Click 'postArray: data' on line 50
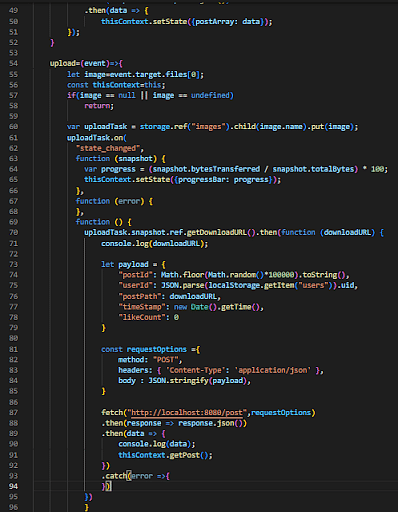The width and height of the screenshot is (398, 512). coord(228,22)
